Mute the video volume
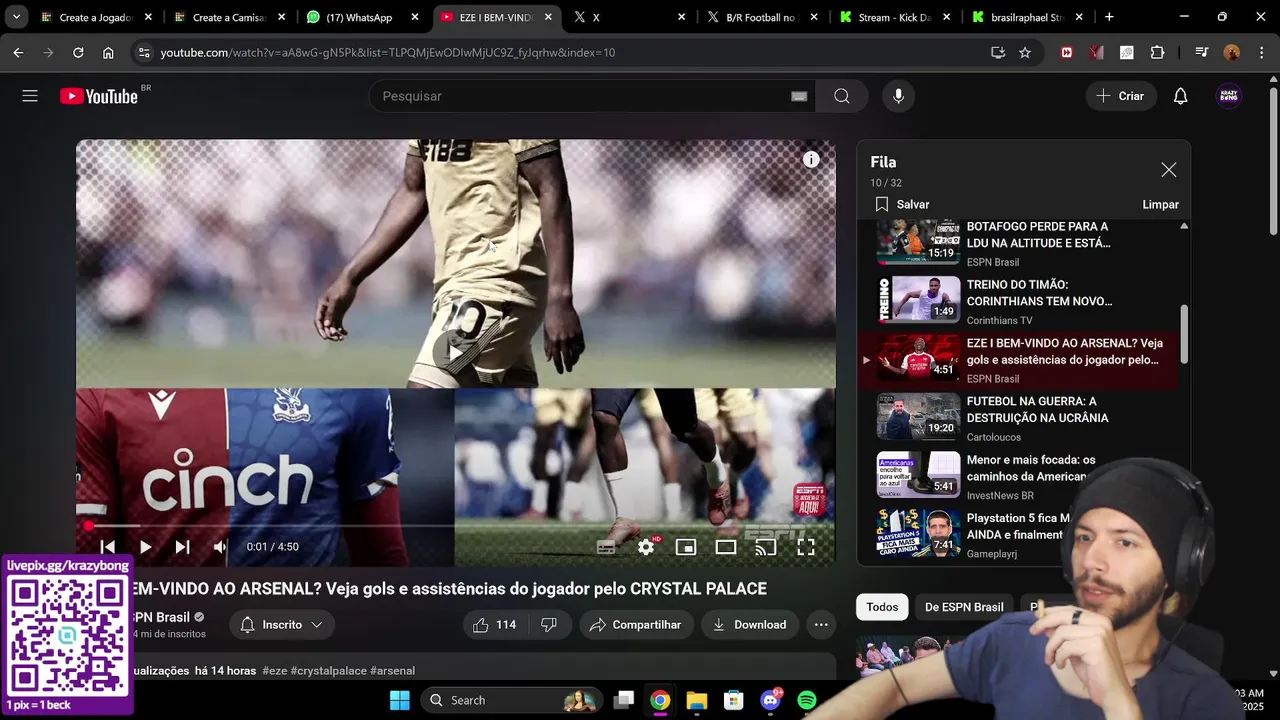The width and height of the screenshot is (1280, 720). [x=220, y=547]
